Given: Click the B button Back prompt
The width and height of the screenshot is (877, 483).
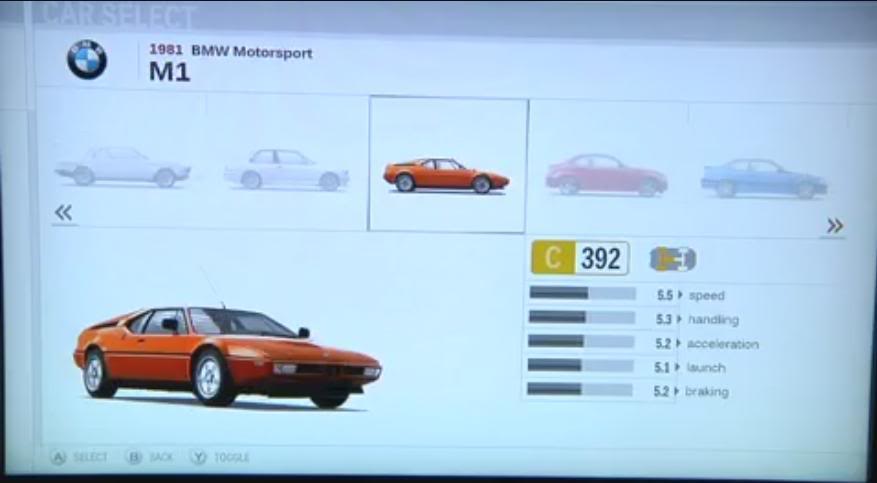Looking at the screenshot, I should pos(150,457).
